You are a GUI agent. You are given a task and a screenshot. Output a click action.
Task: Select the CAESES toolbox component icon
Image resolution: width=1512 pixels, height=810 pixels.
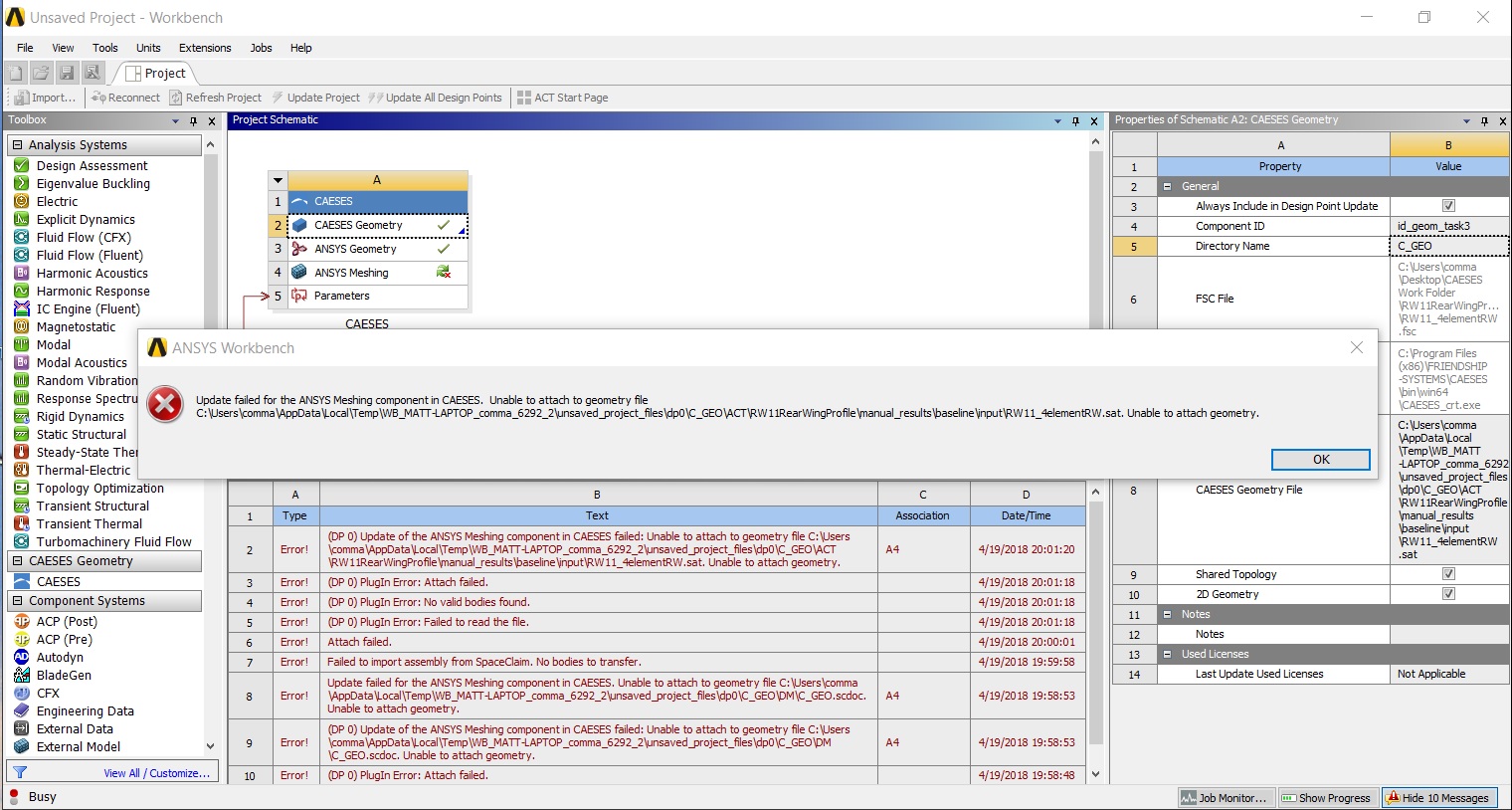[x=21, y=582]
